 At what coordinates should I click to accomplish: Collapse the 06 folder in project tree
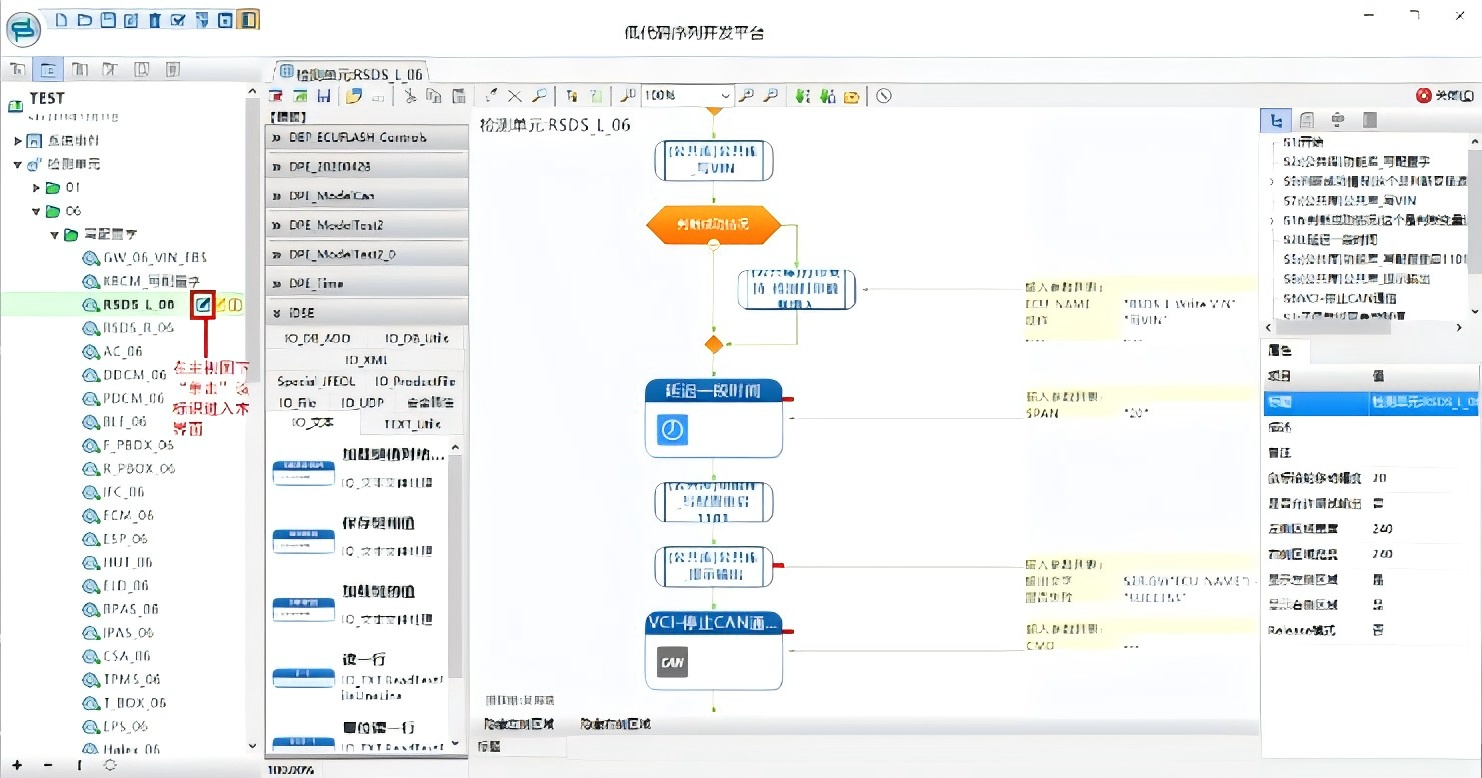(36, 211)
